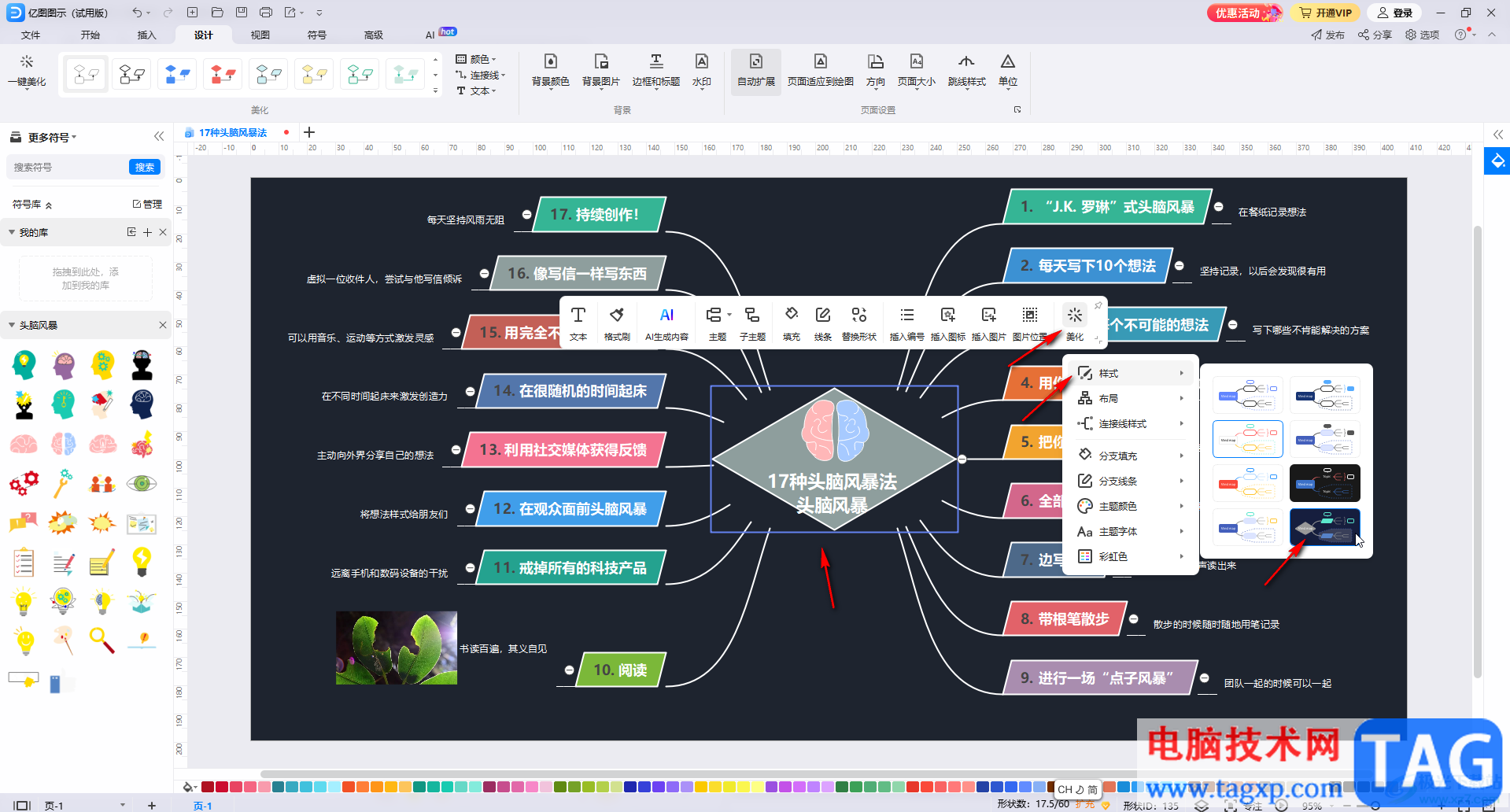The image size is (1510, 812).
Task: Collapse branch of 12. 在观众面前头脑风暴
Action: click(470, 508)
